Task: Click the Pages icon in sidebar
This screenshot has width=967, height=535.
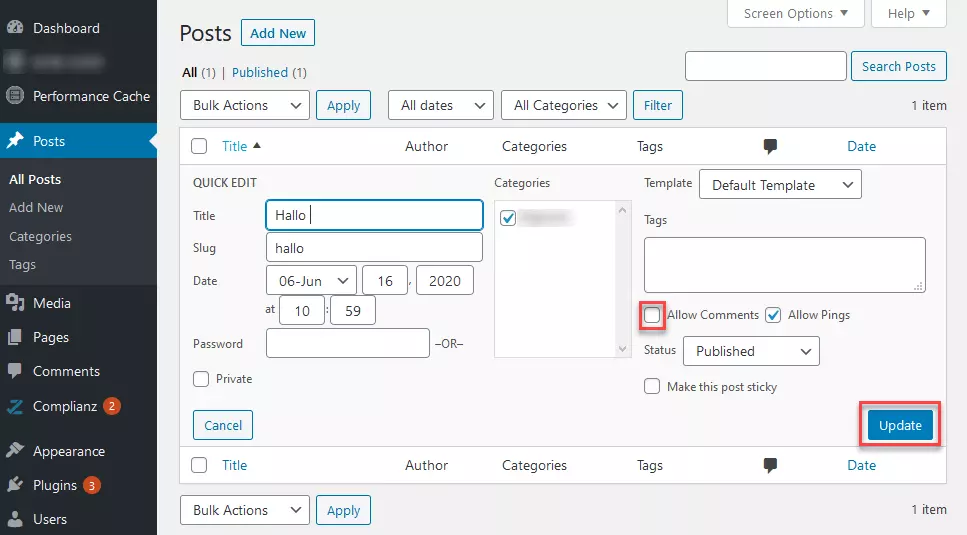Action: coord(15,337)
